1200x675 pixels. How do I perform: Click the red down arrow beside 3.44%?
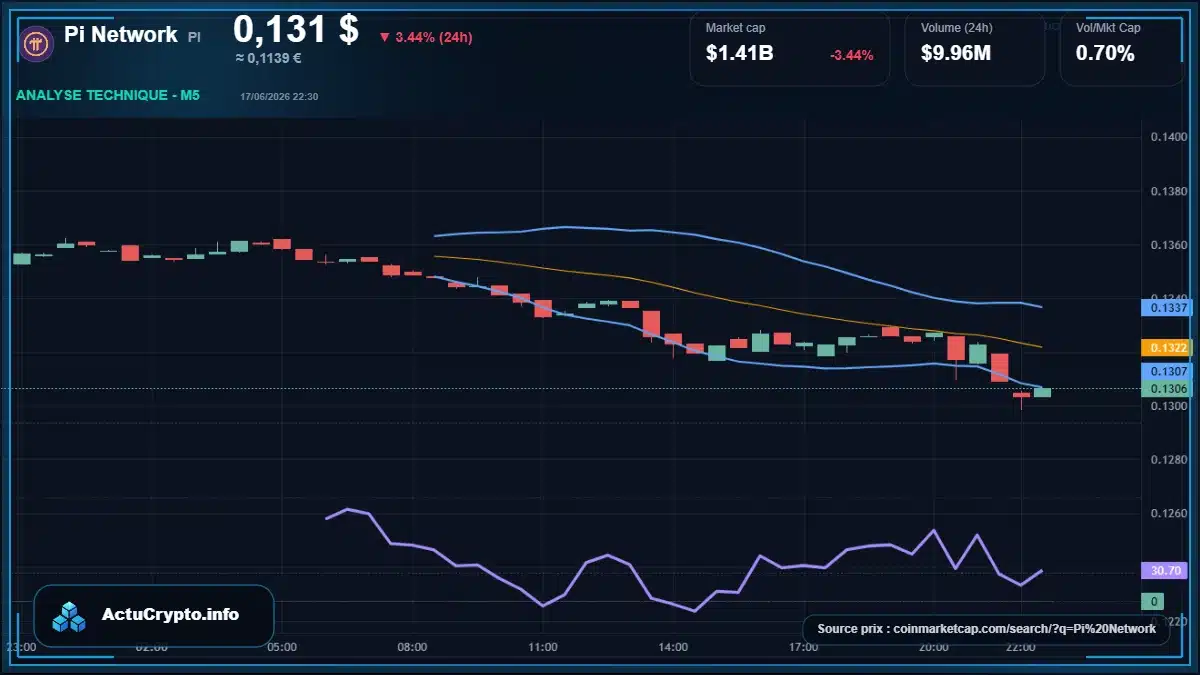coord(385,37)
